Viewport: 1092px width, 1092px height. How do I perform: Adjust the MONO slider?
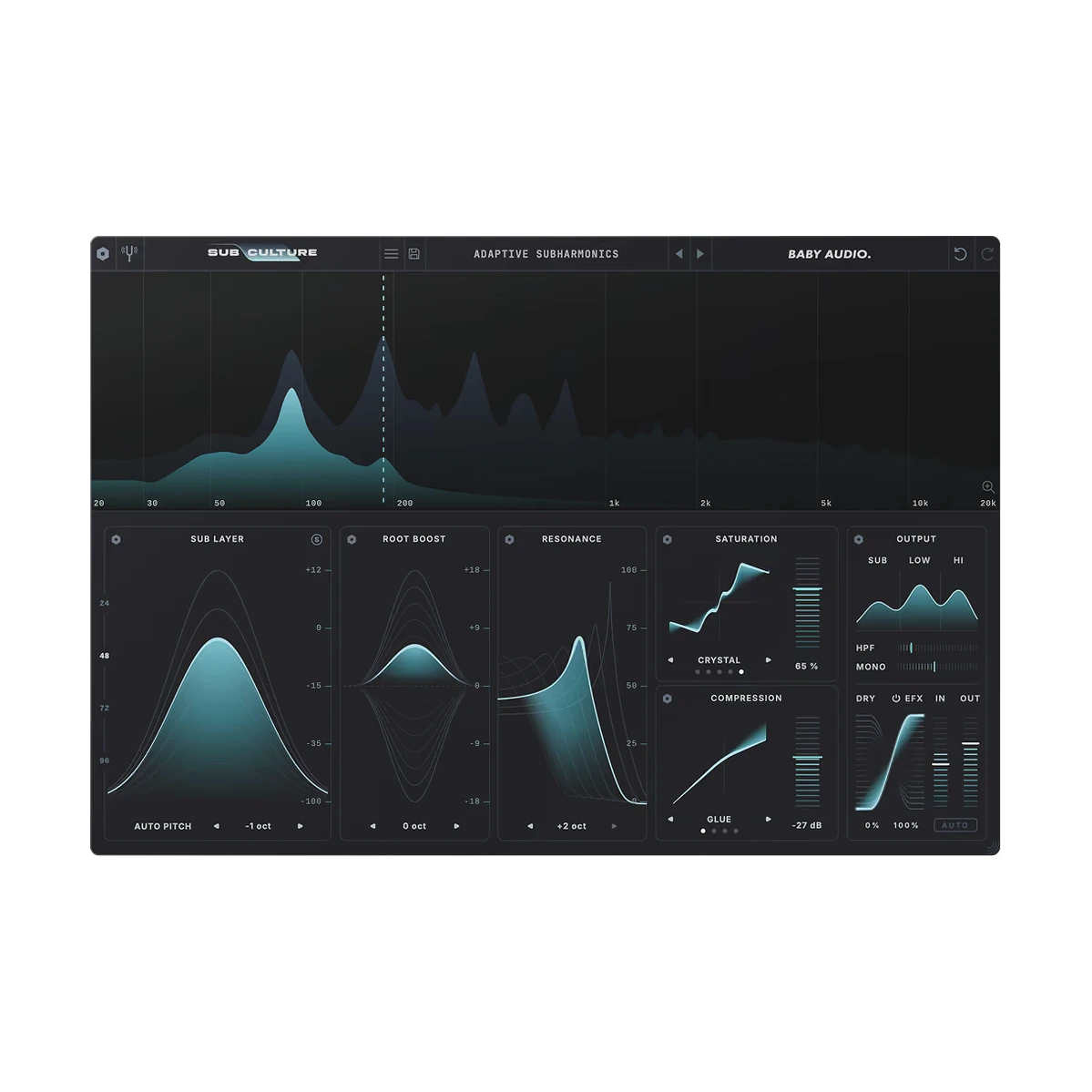(x=937, y=667)
